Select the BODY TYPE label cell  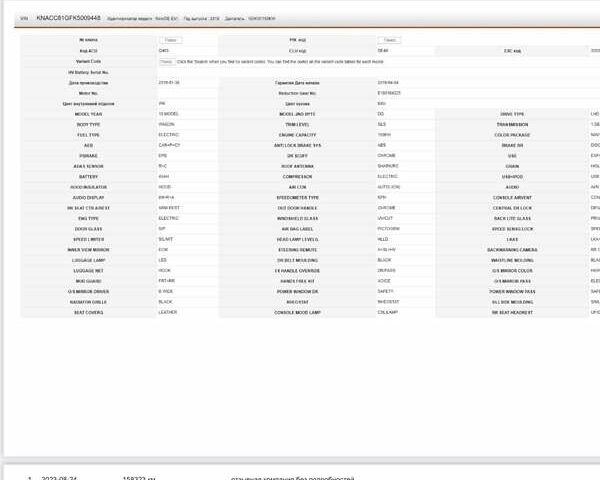tap(88, 124)
